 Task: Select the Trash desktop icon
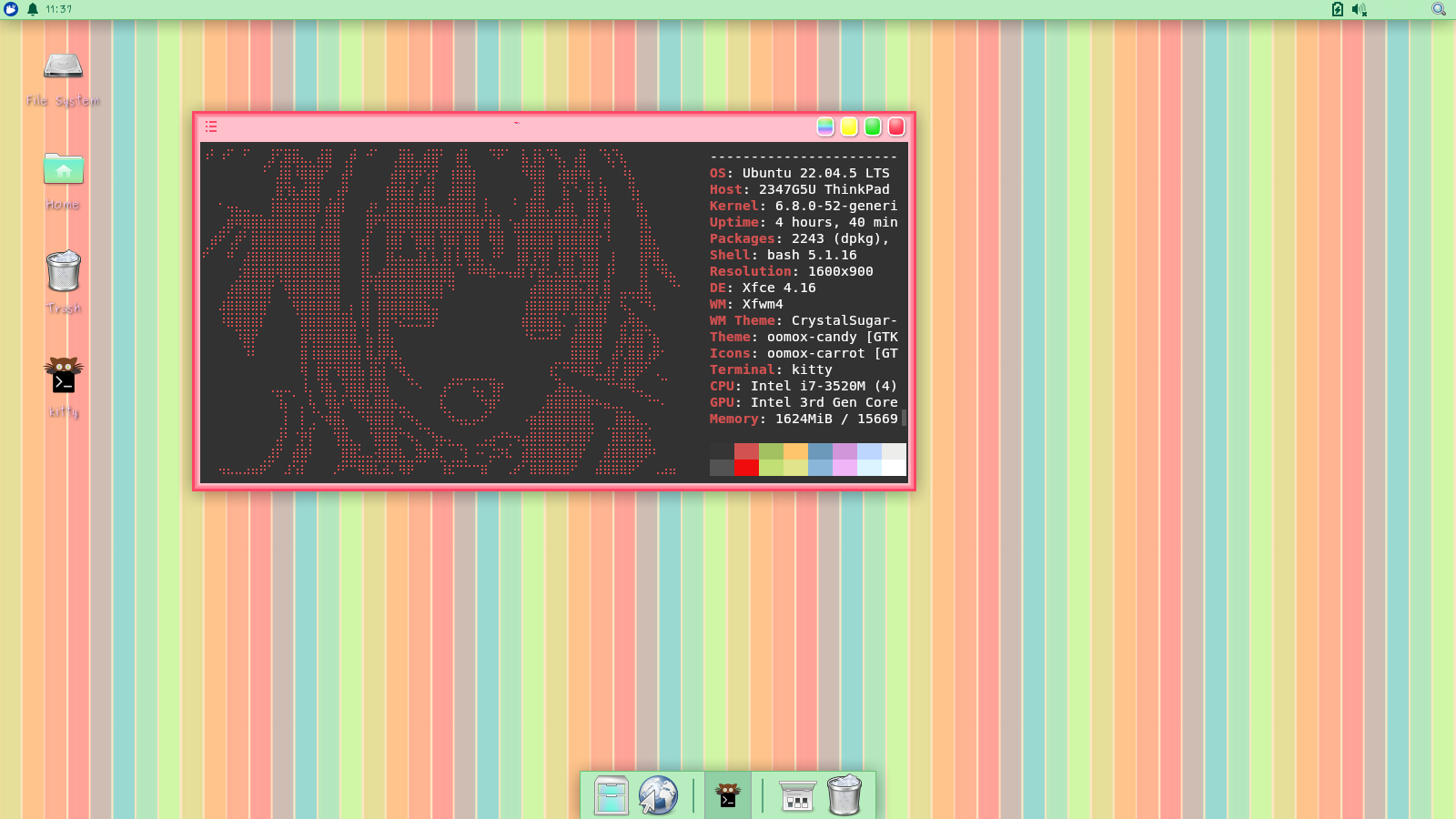coord(63,283)
